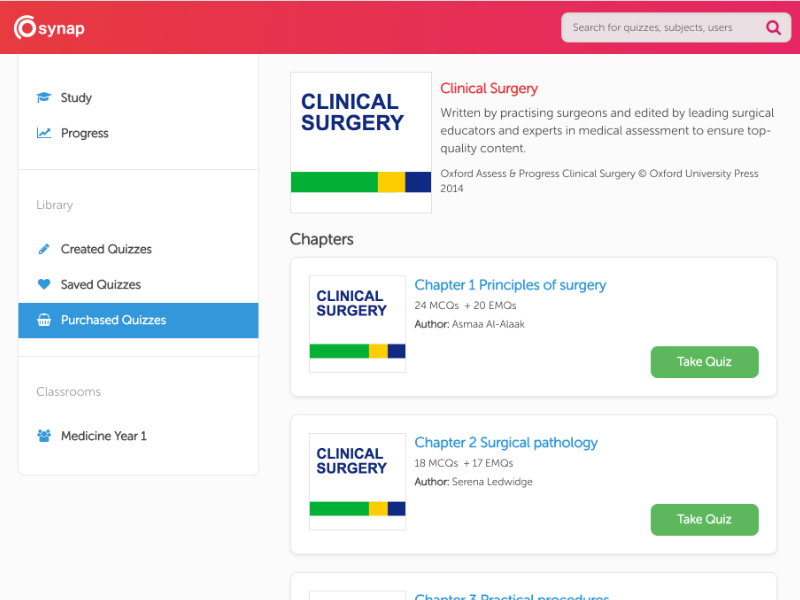Image resolution: width=800 pixels, height=600 pixels.
Task: Click the pencil icon for Created Quizzes
Action: coord(44,249)
